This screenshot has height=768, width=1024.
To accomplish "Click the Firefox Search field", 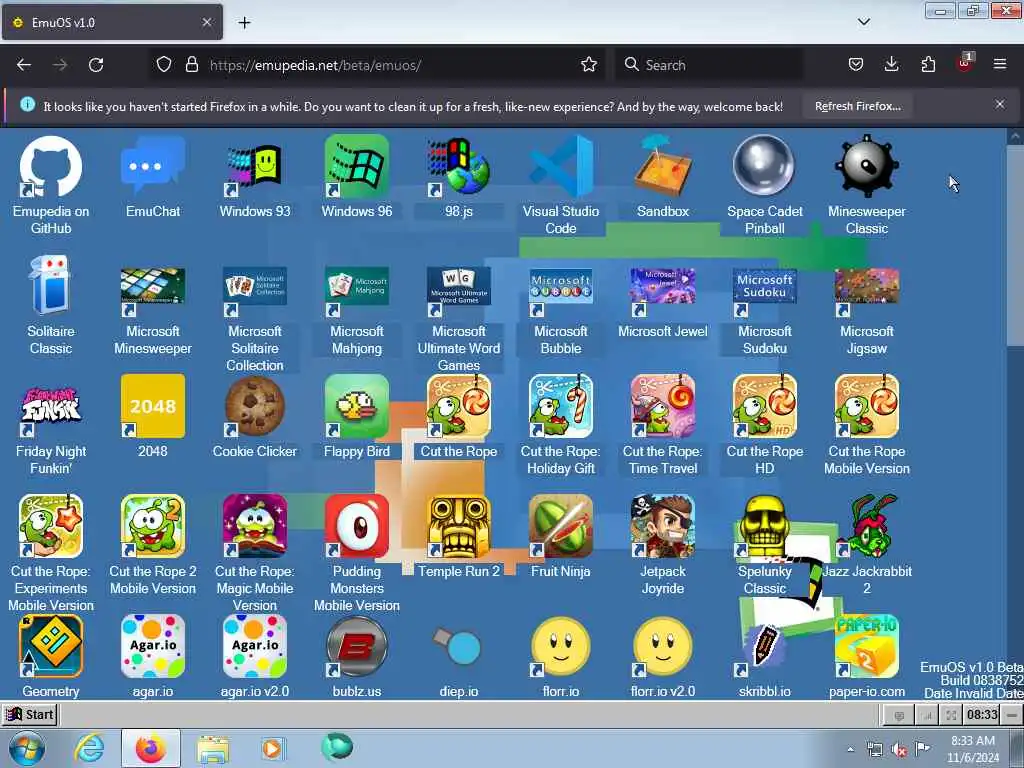I will pos(709,65).
